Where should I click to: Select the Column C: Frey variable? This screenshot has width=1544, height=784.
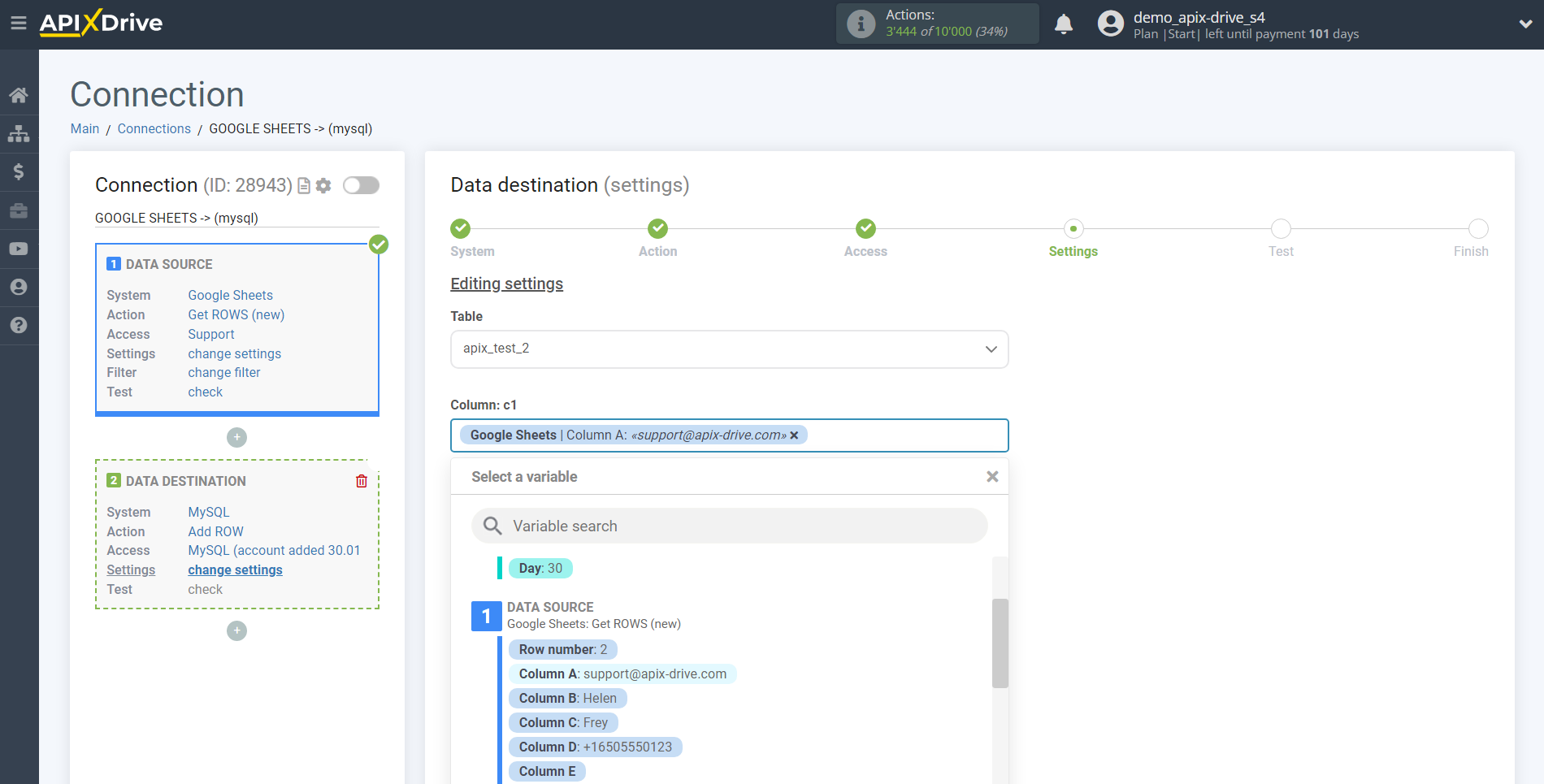563,722
